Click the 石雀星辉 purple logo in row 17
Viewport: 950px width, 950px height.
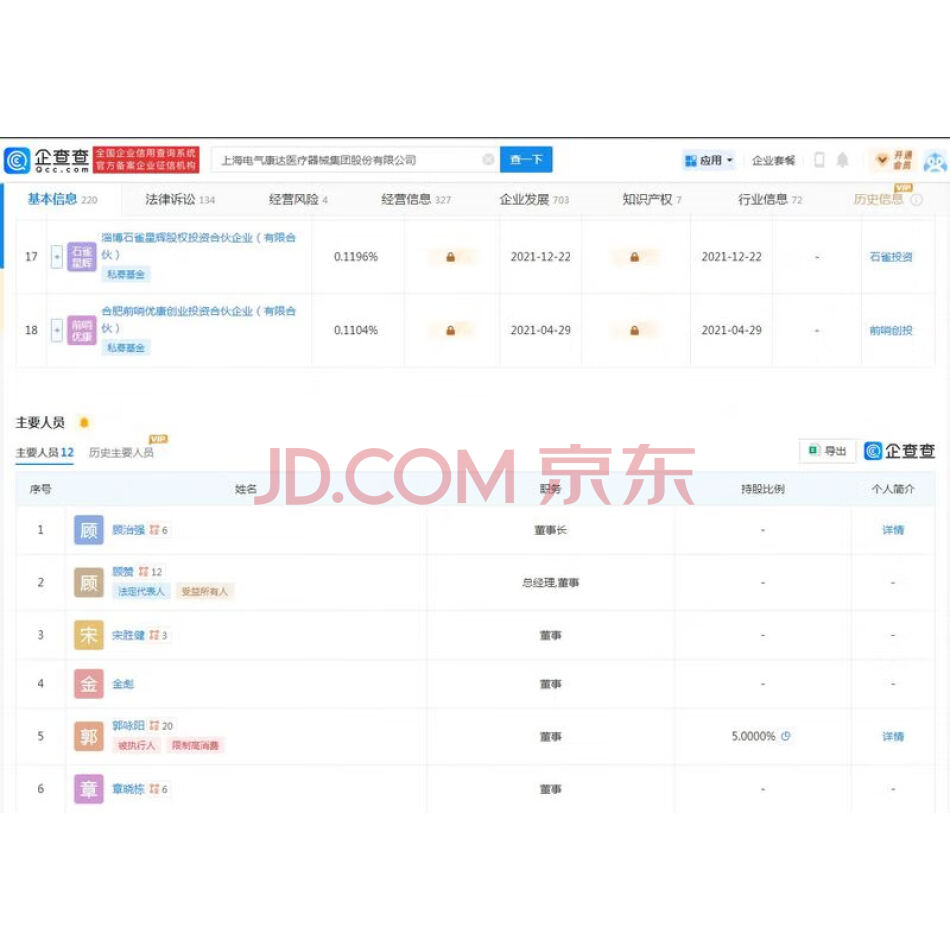82,257
